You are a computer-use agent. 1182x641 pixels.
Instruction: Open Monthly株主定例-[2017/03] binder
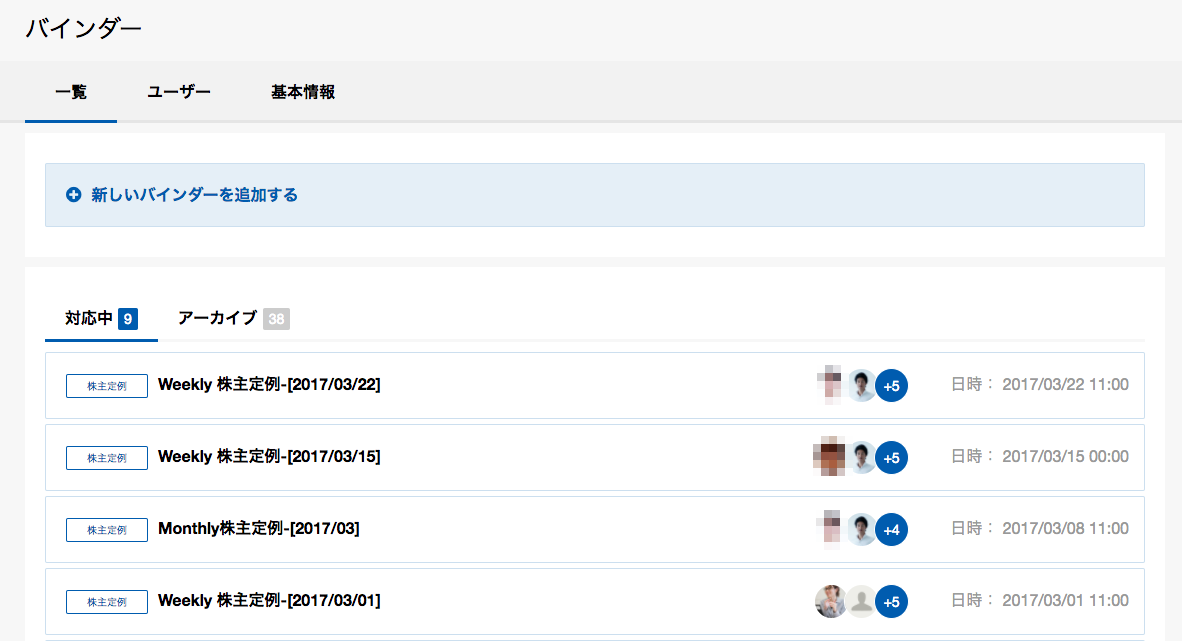point(259,529)
